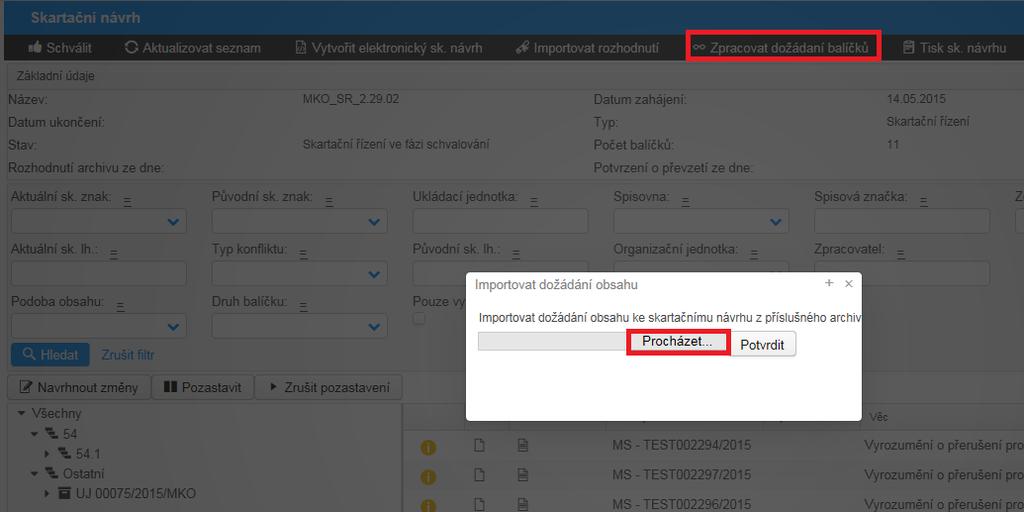Image resolution: width=1024 pixels, height=512 pixels.
Task: Collapse tree node 54
Action: (x=34, y=434)
